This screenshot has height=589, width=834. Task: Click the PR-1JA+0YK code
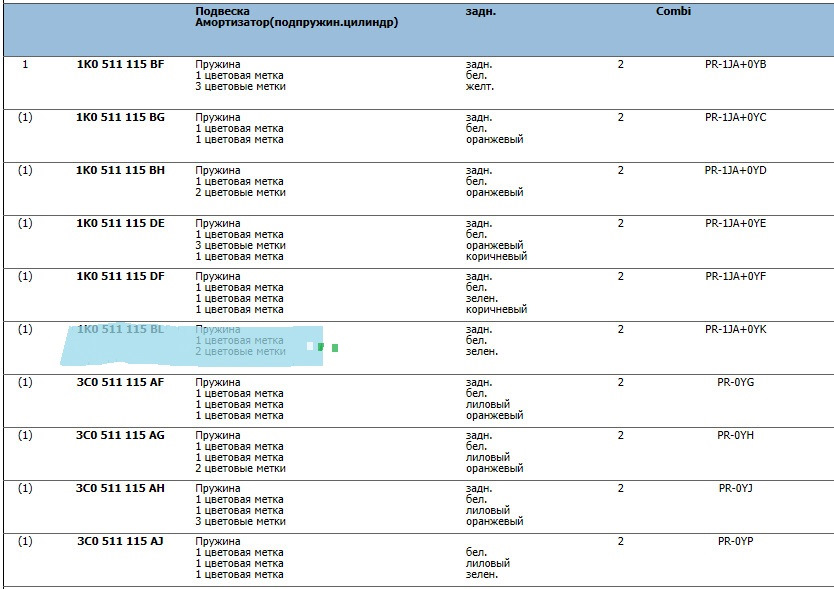736,329
